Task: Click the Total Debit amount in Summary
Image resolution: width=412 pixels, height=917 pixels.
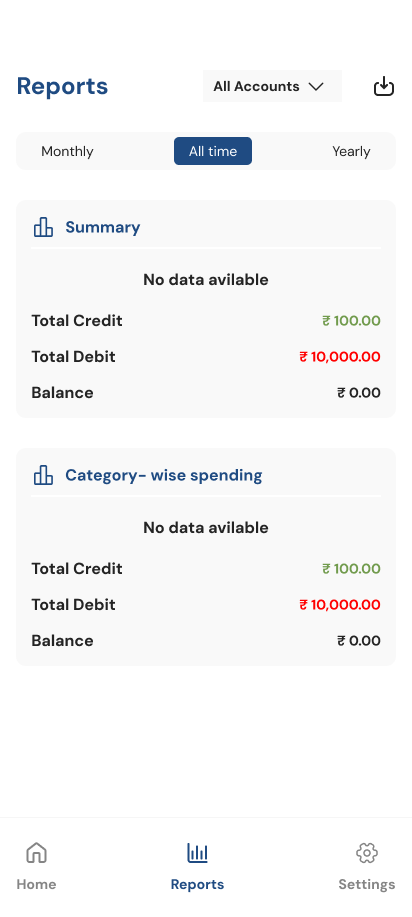Action: [340, 357]
